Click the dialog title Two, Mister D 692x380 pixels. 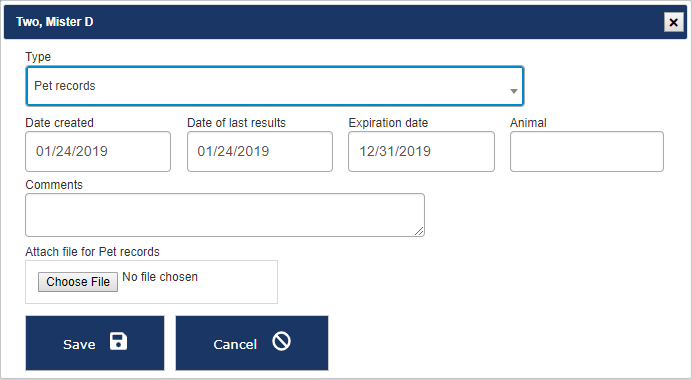[55, 22]
